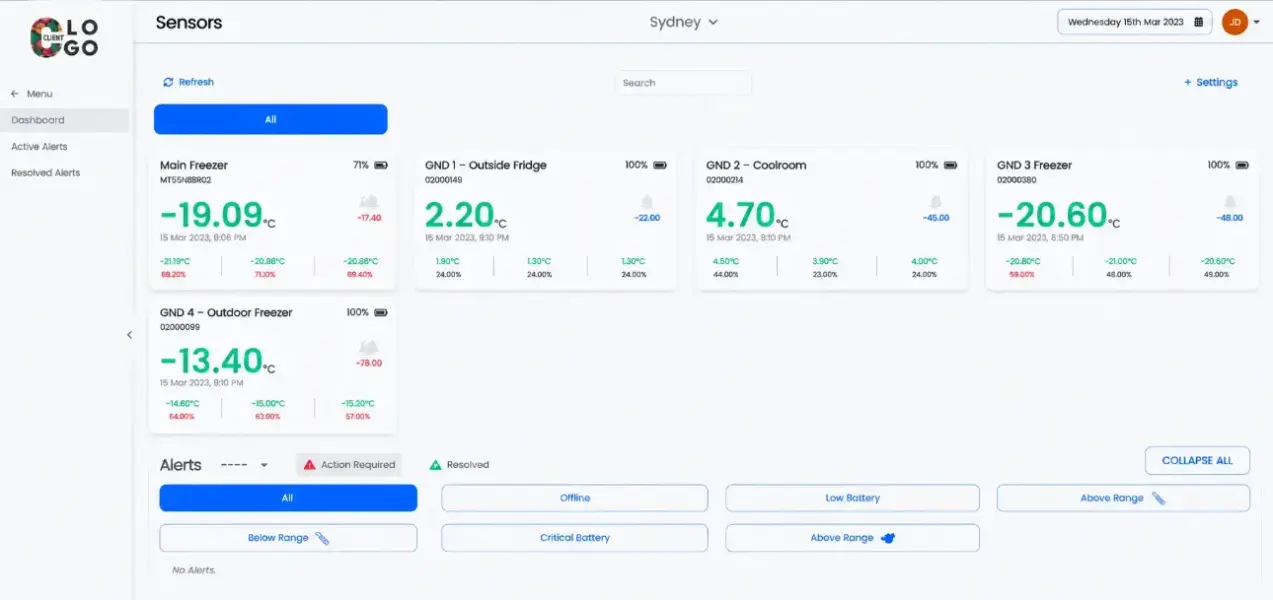Toggle the Action Required alert filter
Screen dimensions: 1273x600
tap(349, 464)
